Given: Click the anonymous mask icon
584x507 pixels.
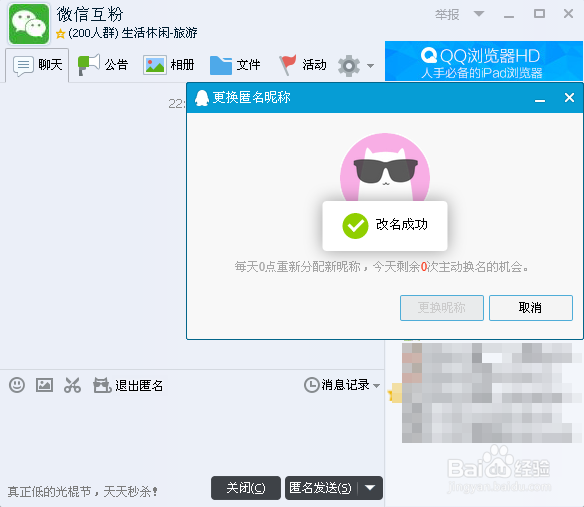Looking at the screenshot, I should tap(102, 385).
